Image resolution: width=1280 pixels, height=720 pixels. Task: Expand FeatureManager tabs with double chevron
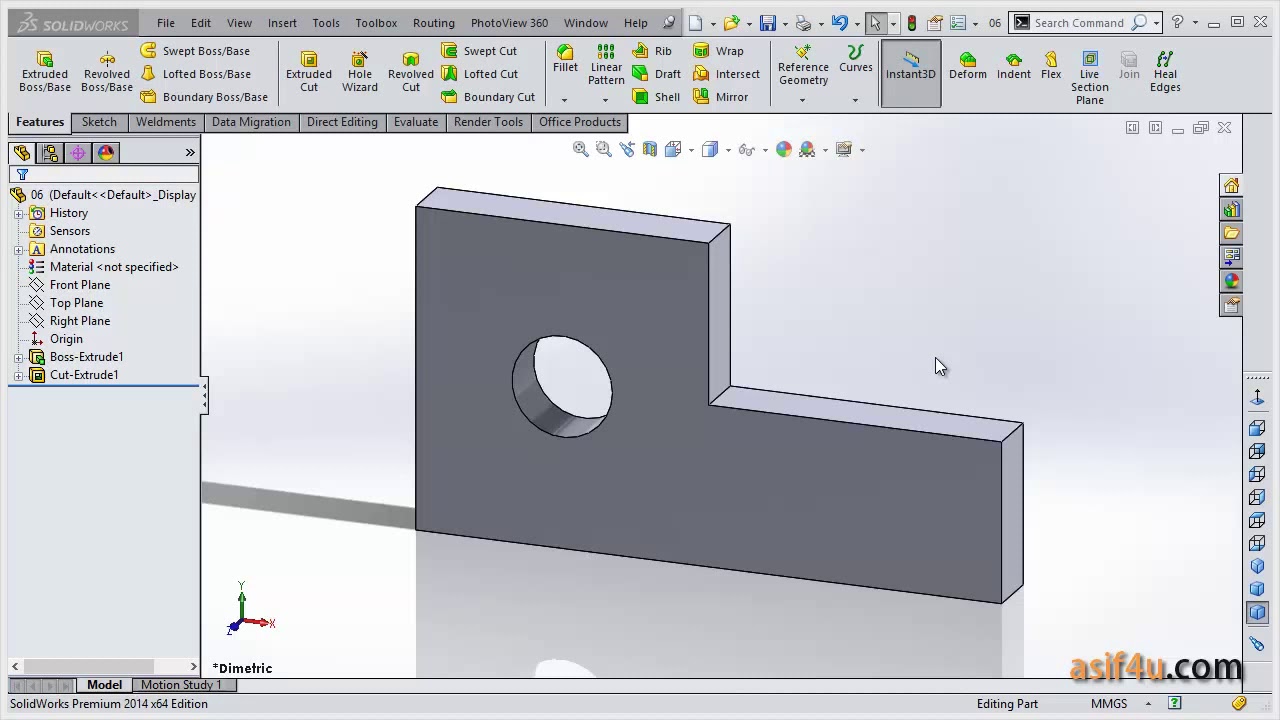tap(190, 153)
